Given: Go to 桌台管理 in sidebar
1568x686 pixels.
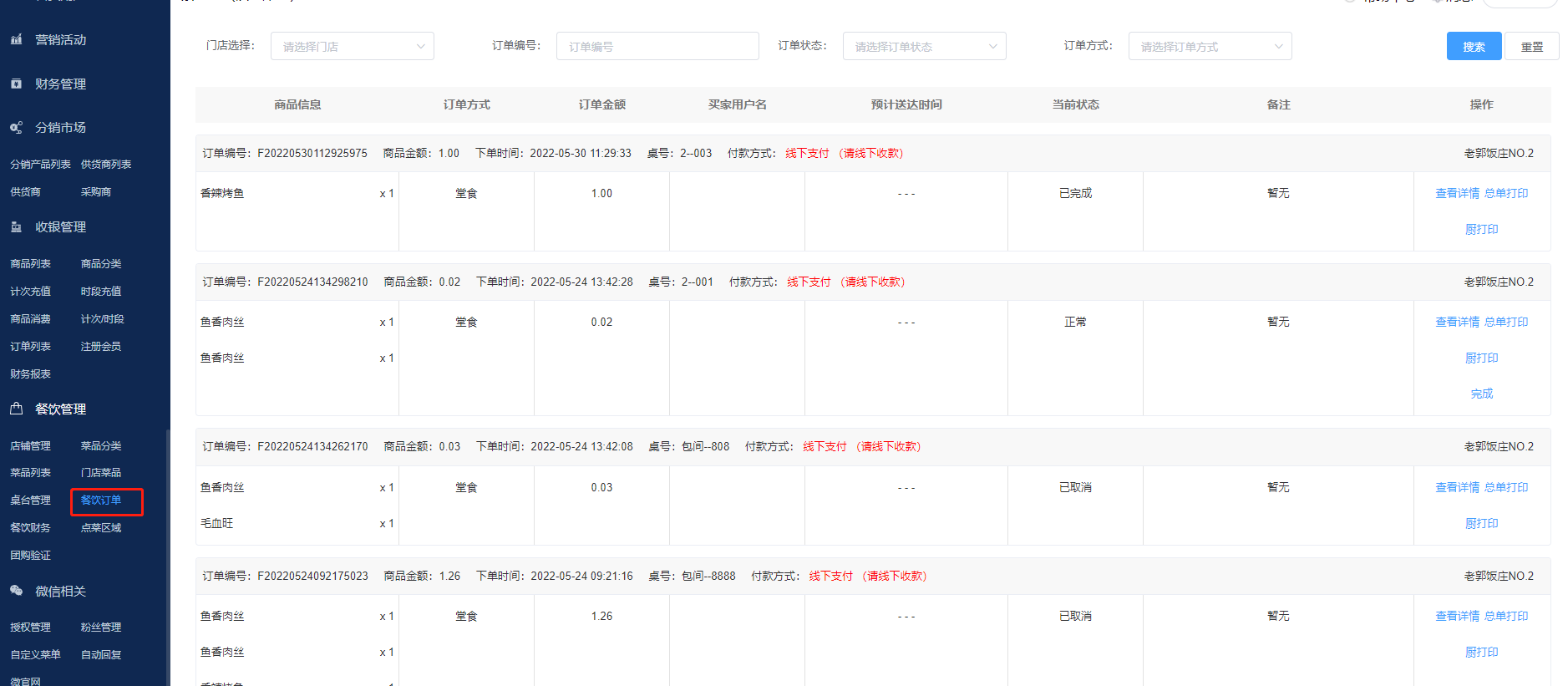Looking at the screenshot, I should coord(30,501).
